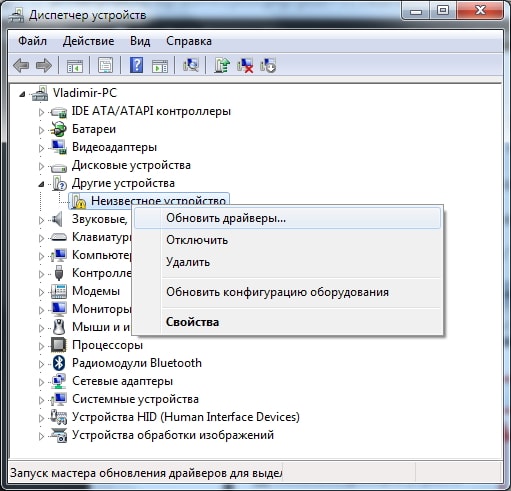Viewport: 511px width, 491px height.
Task: Click the Help question mark toolbar icon
Action: [136, 65]
